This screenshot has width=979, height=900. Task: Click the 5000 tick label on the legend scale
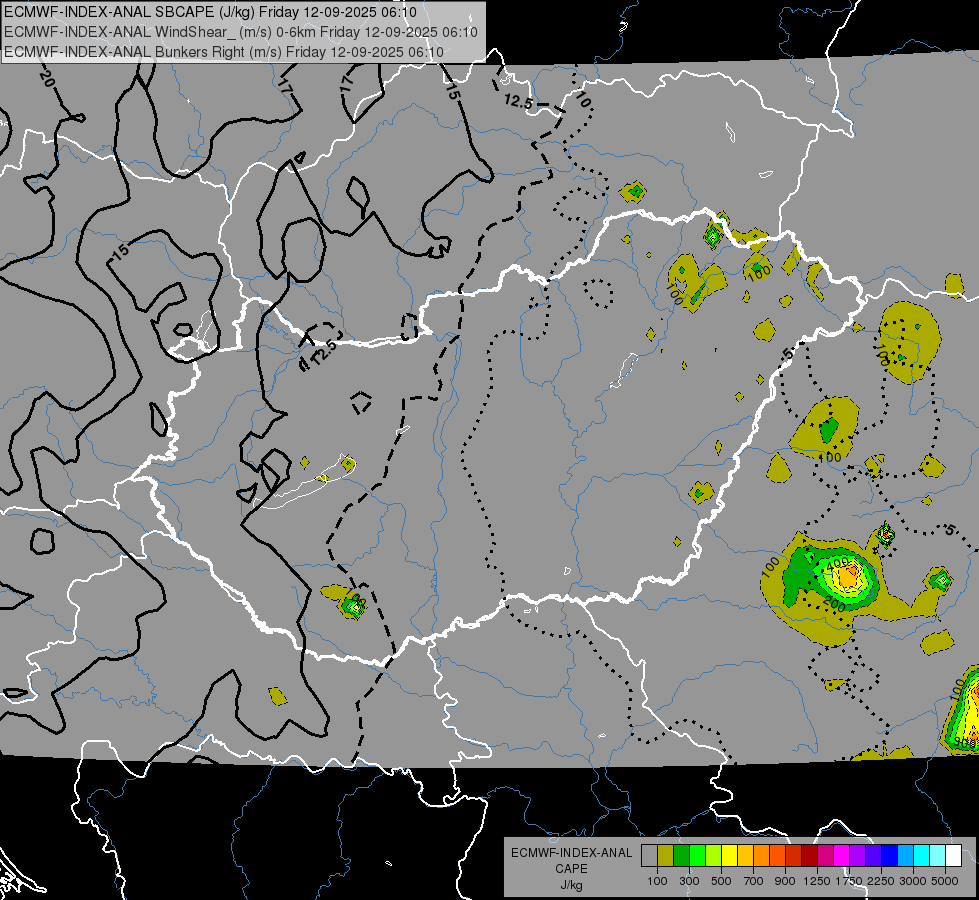(945, 881)
